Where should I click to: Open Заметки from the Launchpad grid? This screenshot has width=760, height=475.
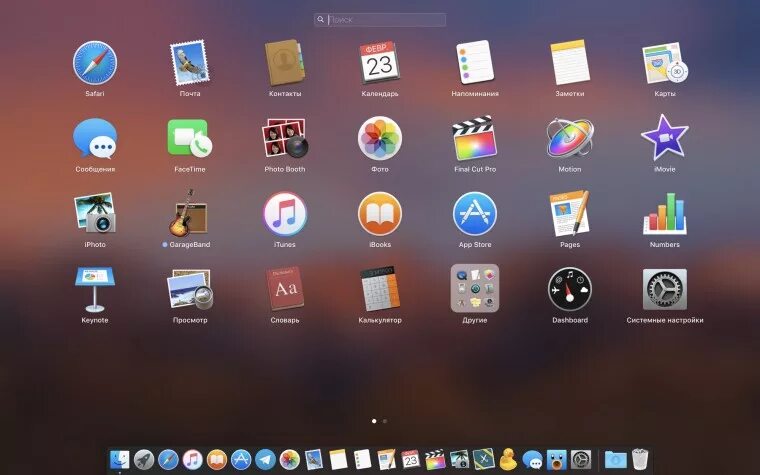[570, 63]
